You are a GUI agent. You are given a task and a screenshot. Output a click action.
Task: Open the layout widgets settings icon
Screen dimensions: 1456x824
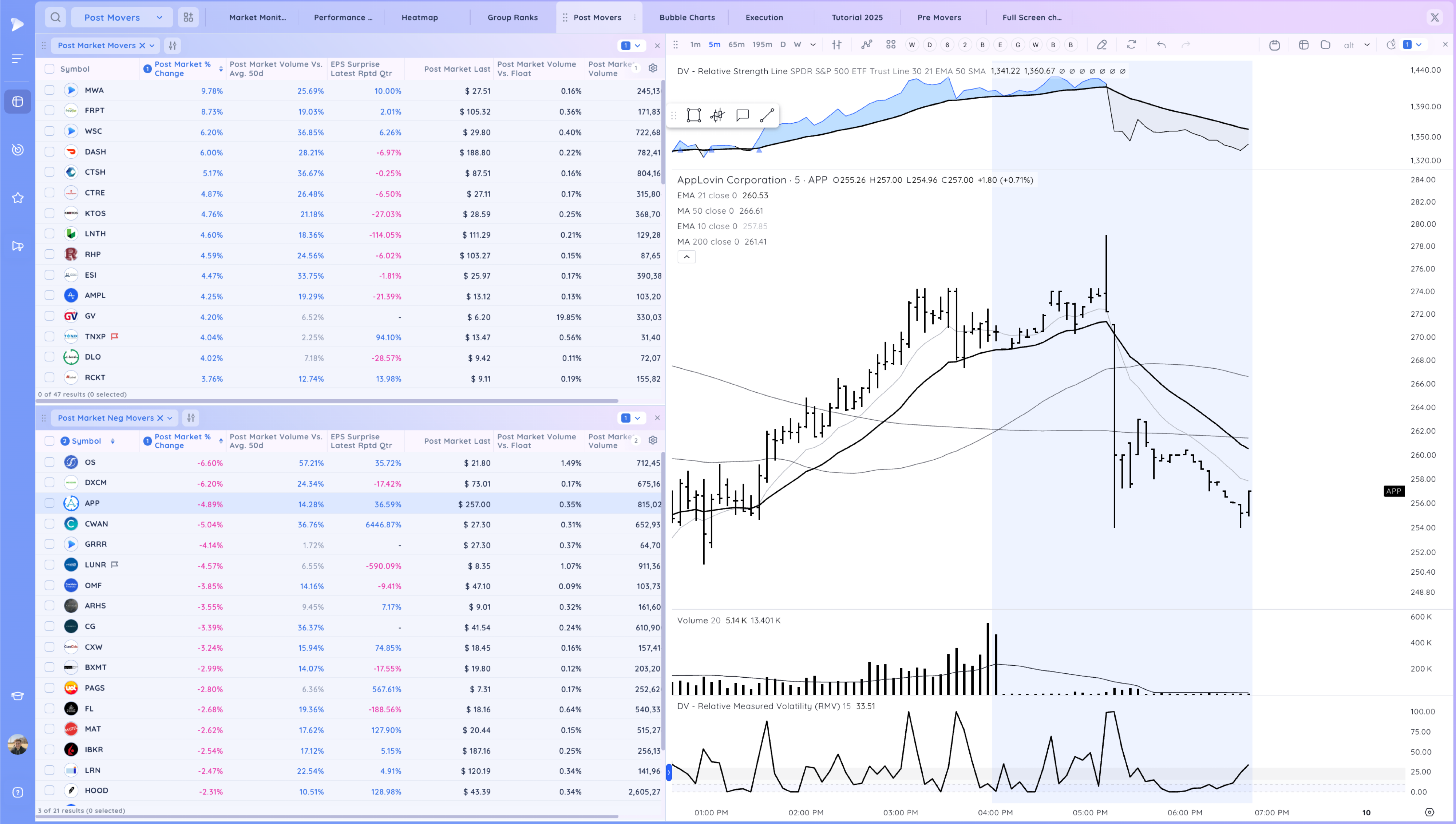(x=189, y=17)
